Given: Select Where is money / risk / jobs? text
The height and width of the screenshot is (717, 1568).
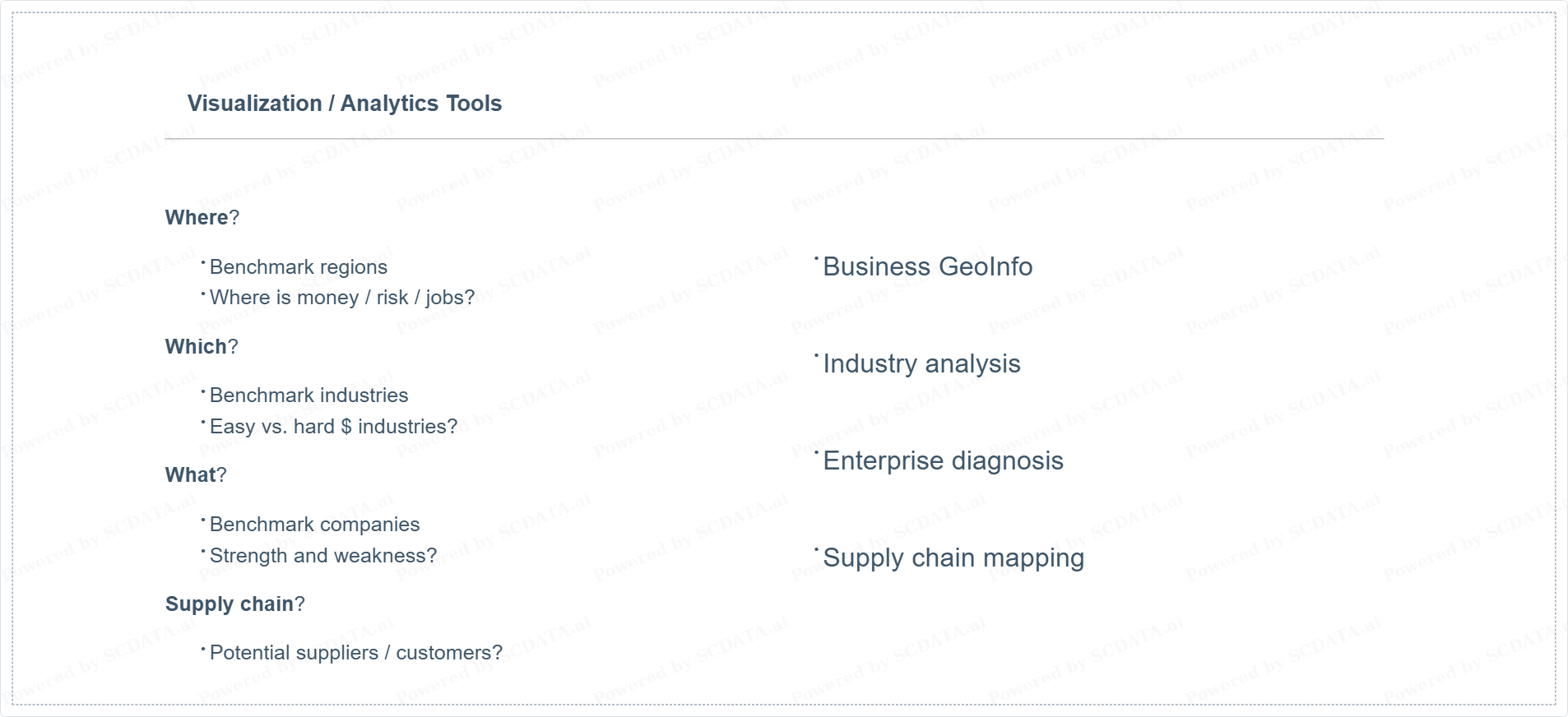Looking at the screenshot, I should tap(341, 298).
